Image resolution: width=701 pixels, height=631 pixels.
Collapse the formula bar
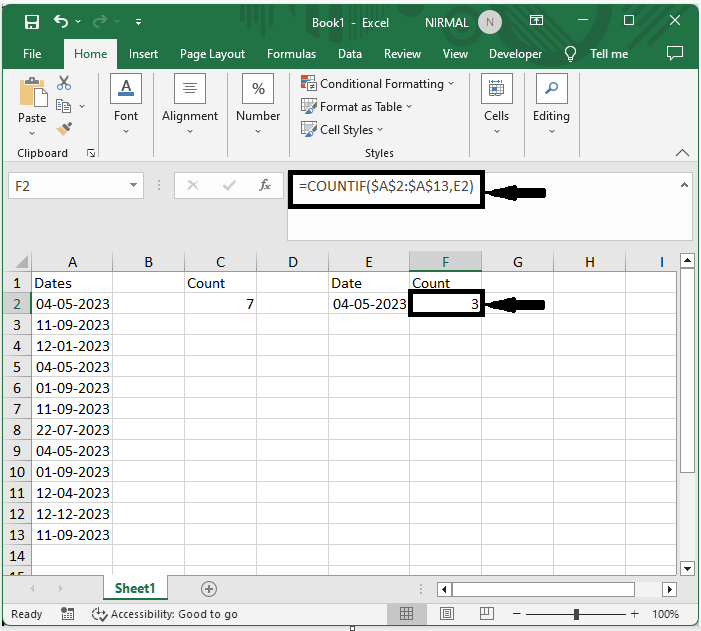[684, 185]
